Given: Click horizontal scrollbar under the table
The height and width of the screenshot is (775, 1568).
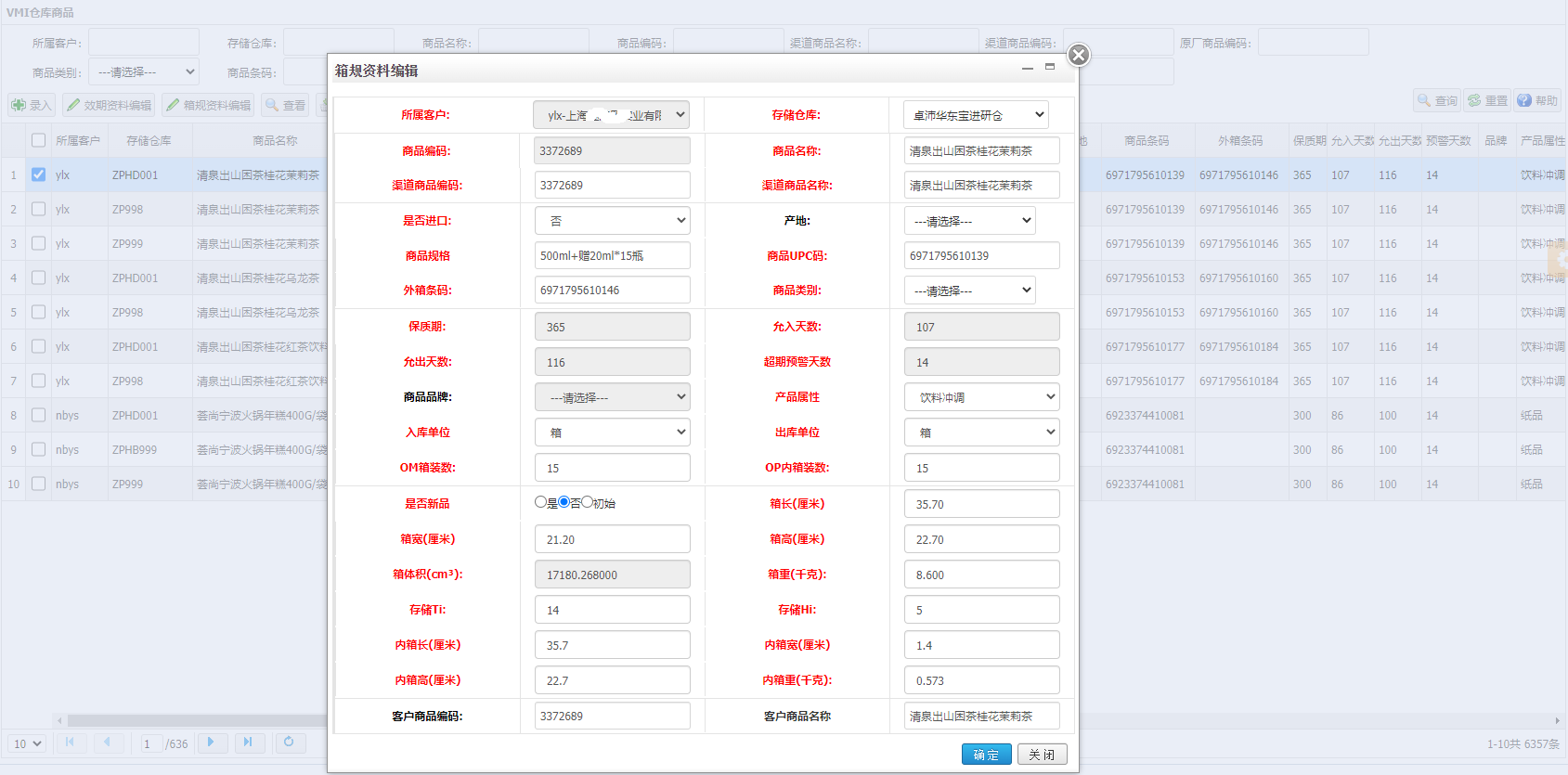Looking at the screenshot, I should point(197,720).
